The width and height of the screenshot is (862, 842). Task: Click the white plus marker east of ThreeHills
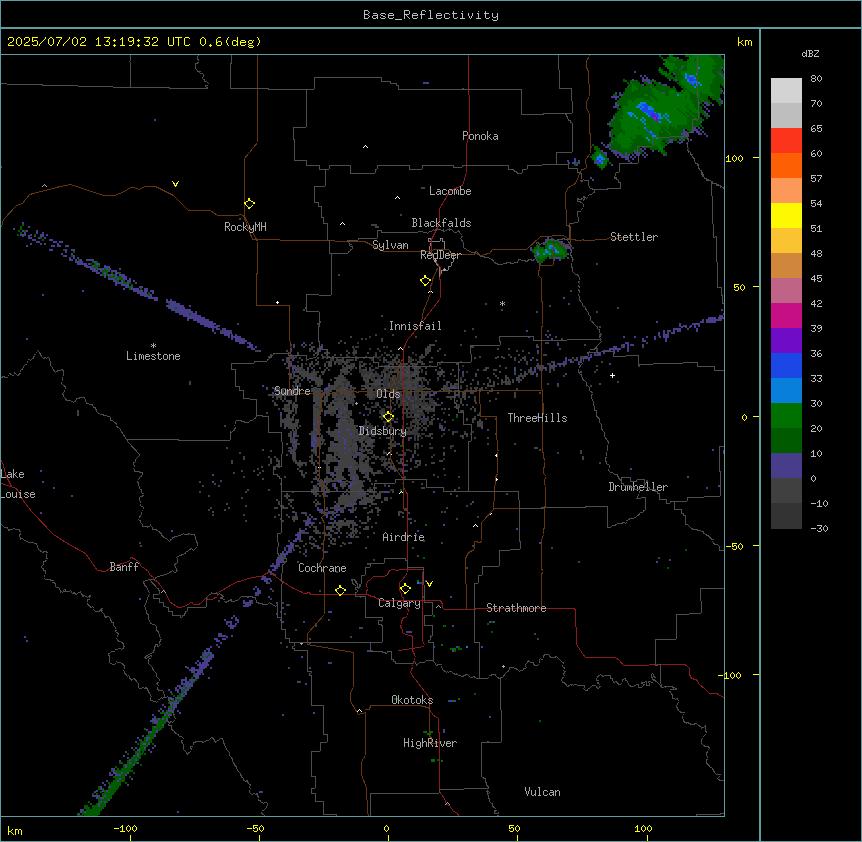coord(612,375)
